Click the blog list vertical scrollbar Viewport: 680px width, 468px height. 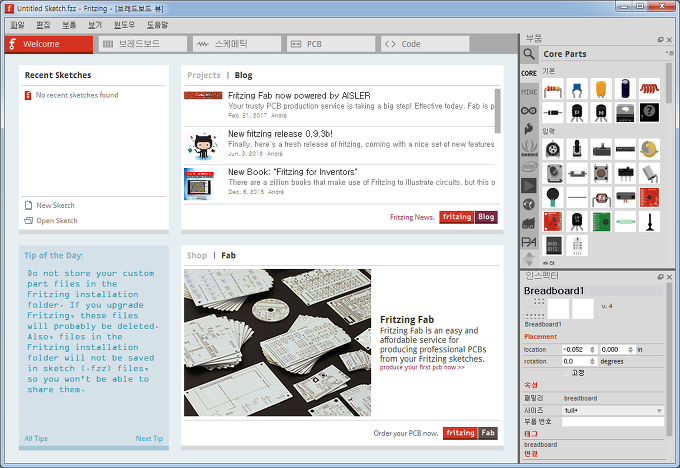(x=497, y=111)
